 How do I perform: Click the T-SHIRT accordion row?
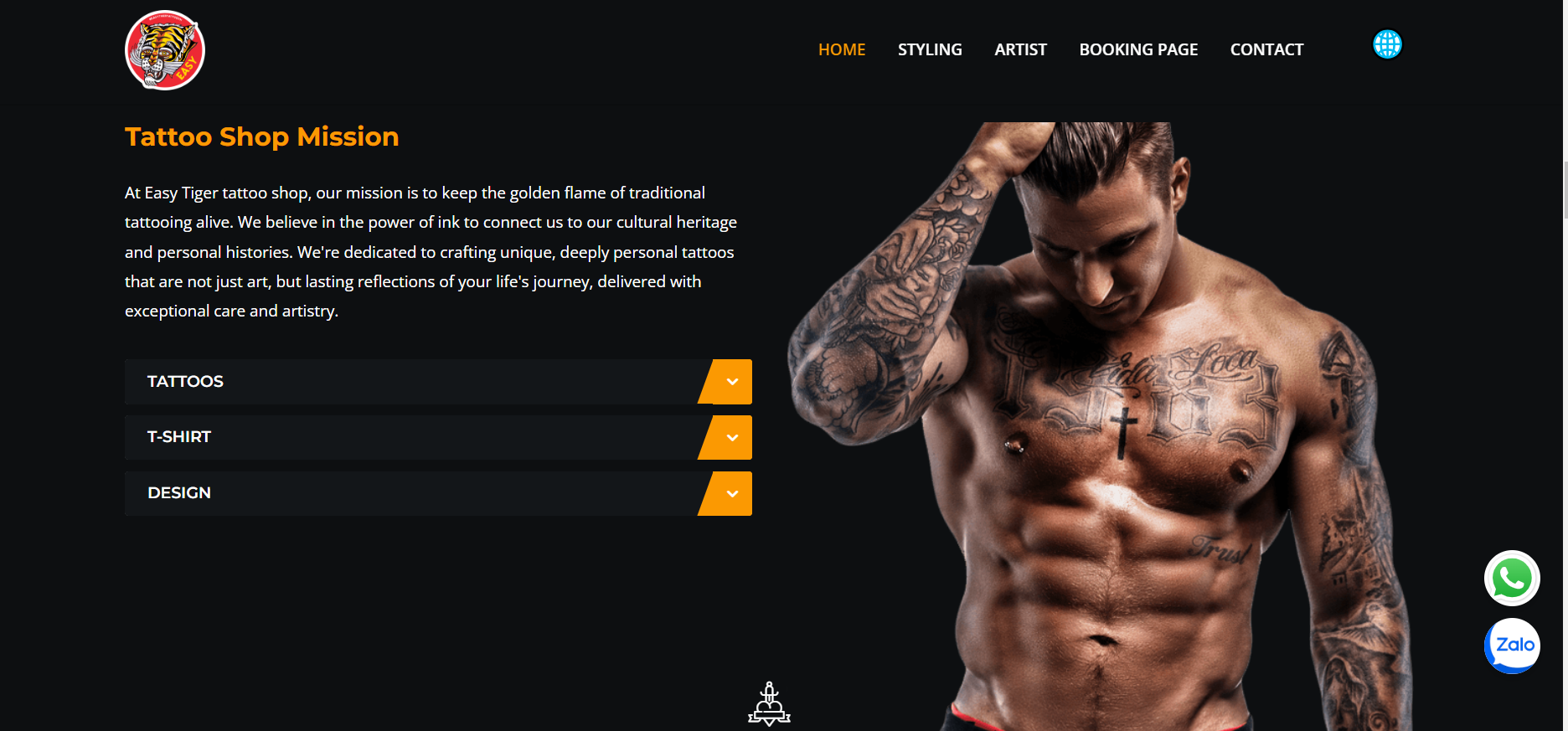click(438, 438)
